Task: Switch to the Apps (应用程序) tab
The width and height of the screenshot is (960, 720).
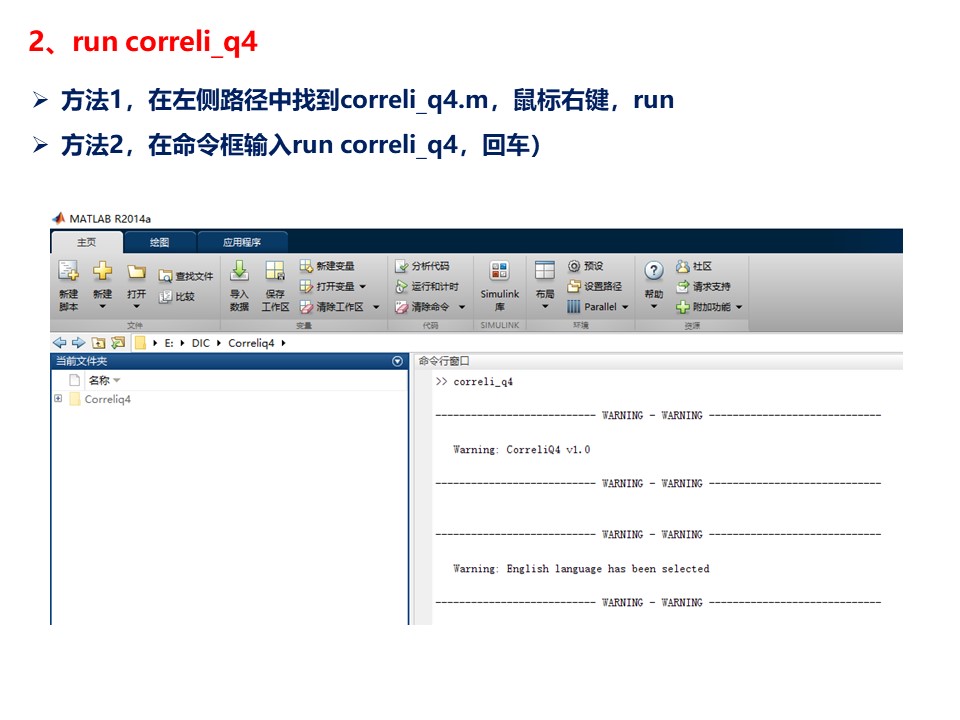Action: [x=242, y=242]
